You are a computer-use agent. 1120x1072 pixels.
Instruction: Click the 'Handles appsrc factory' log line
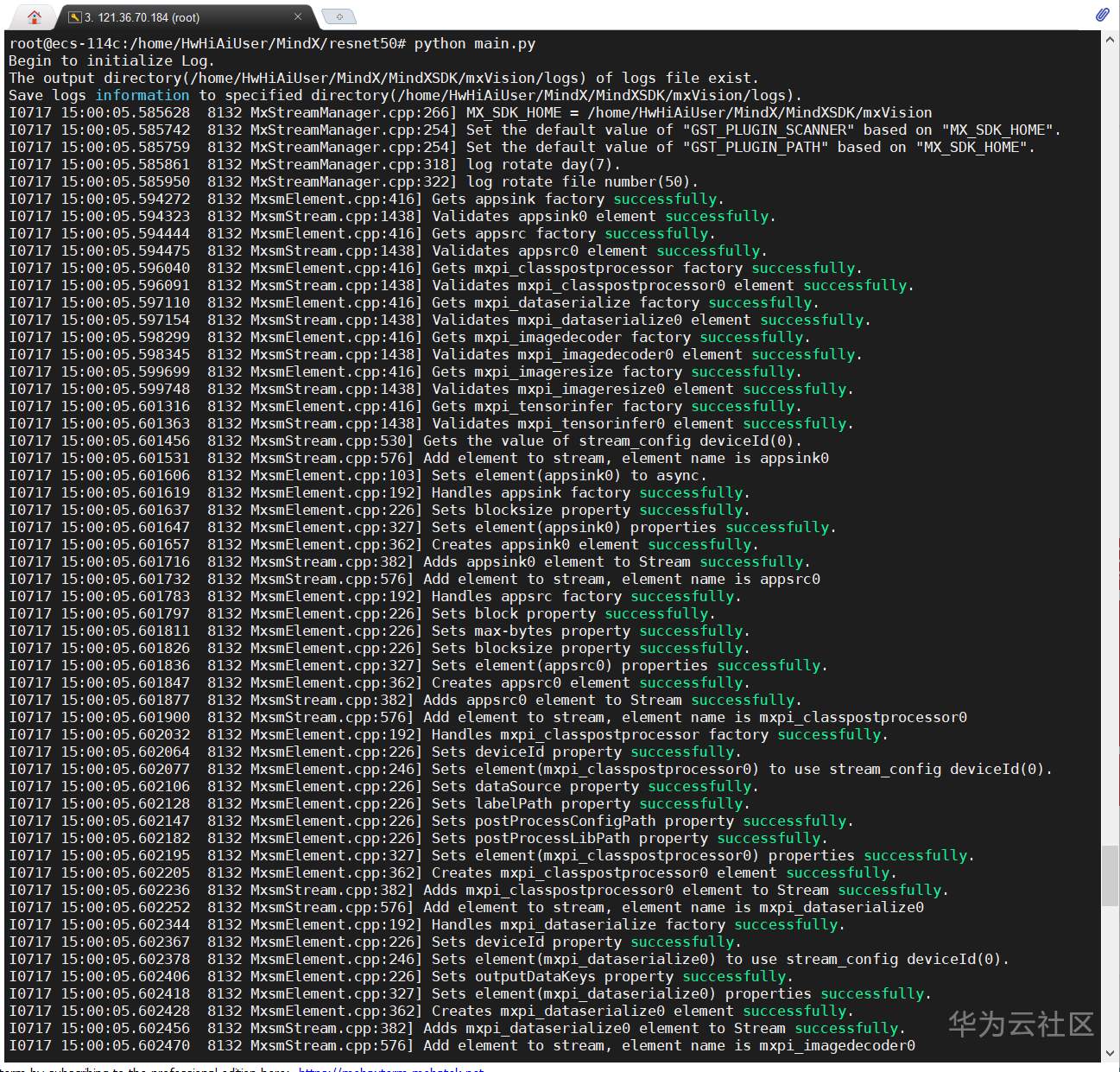[x=376, y=596]
